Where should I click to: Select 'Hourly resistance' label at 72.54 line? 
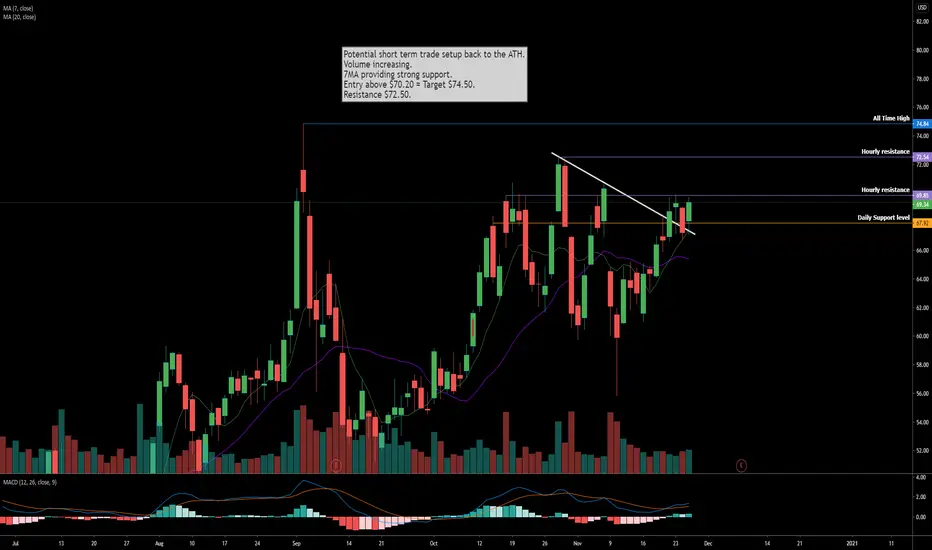pos(885,152)
